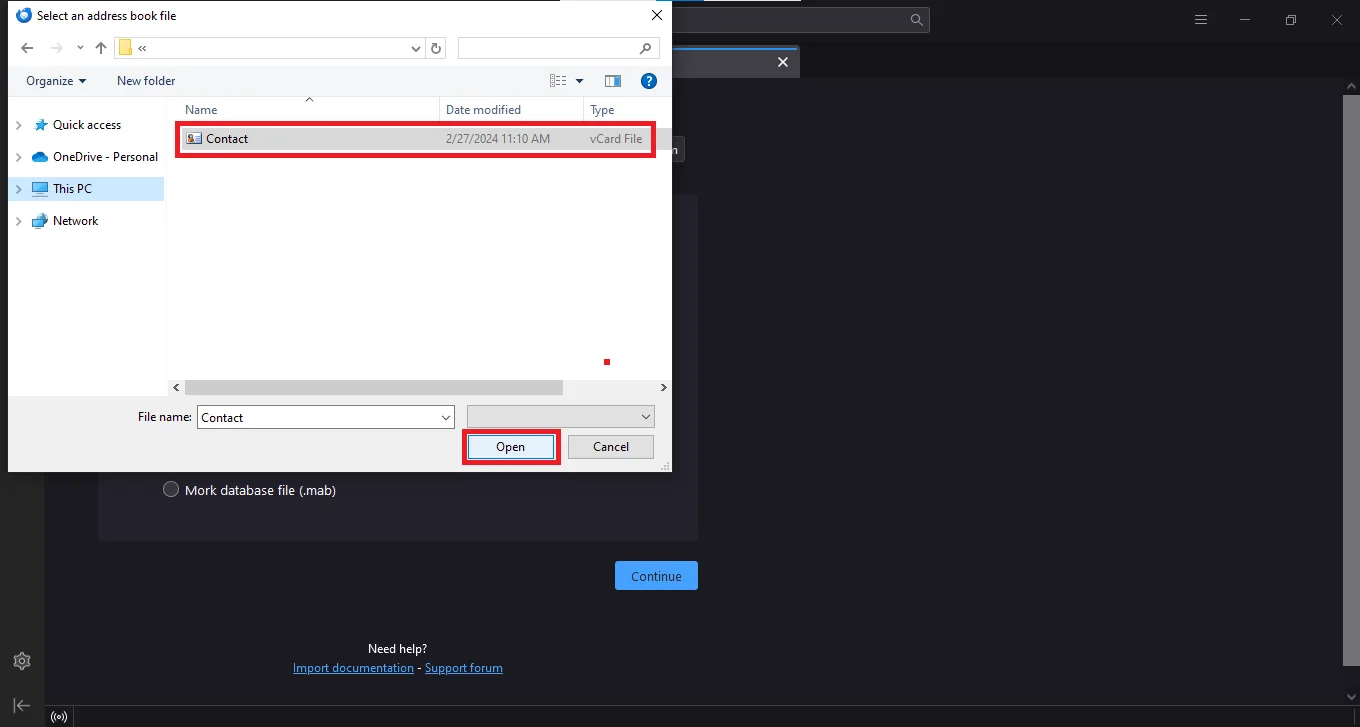
Task: Click the Cancel button in dialog
Action: coord(611,447)
